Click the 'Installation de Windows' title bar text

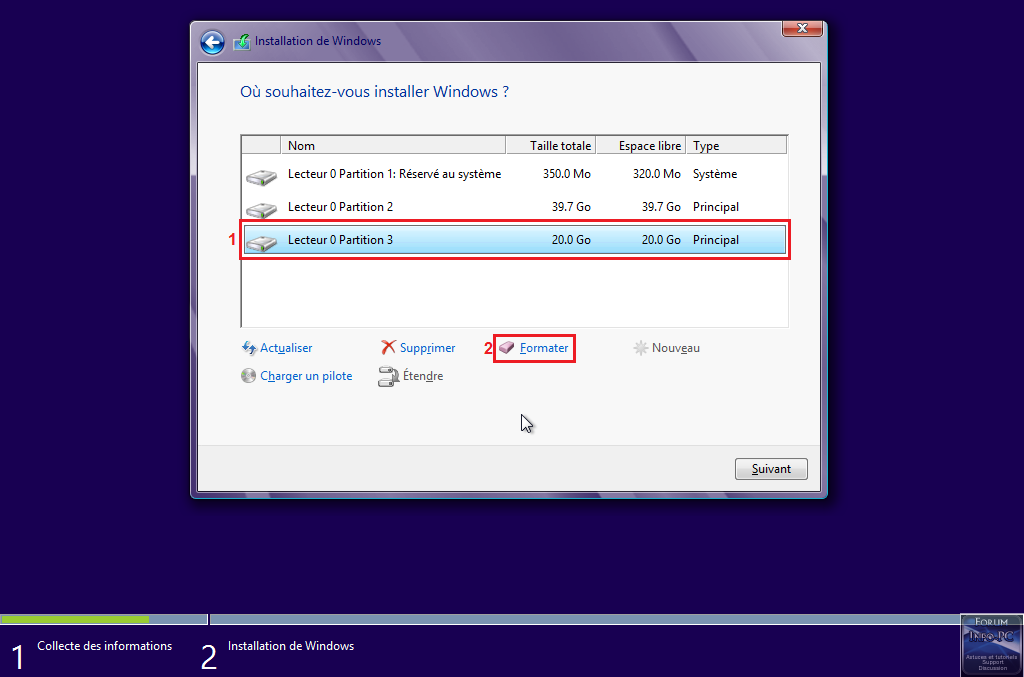(x=318, y=41)
